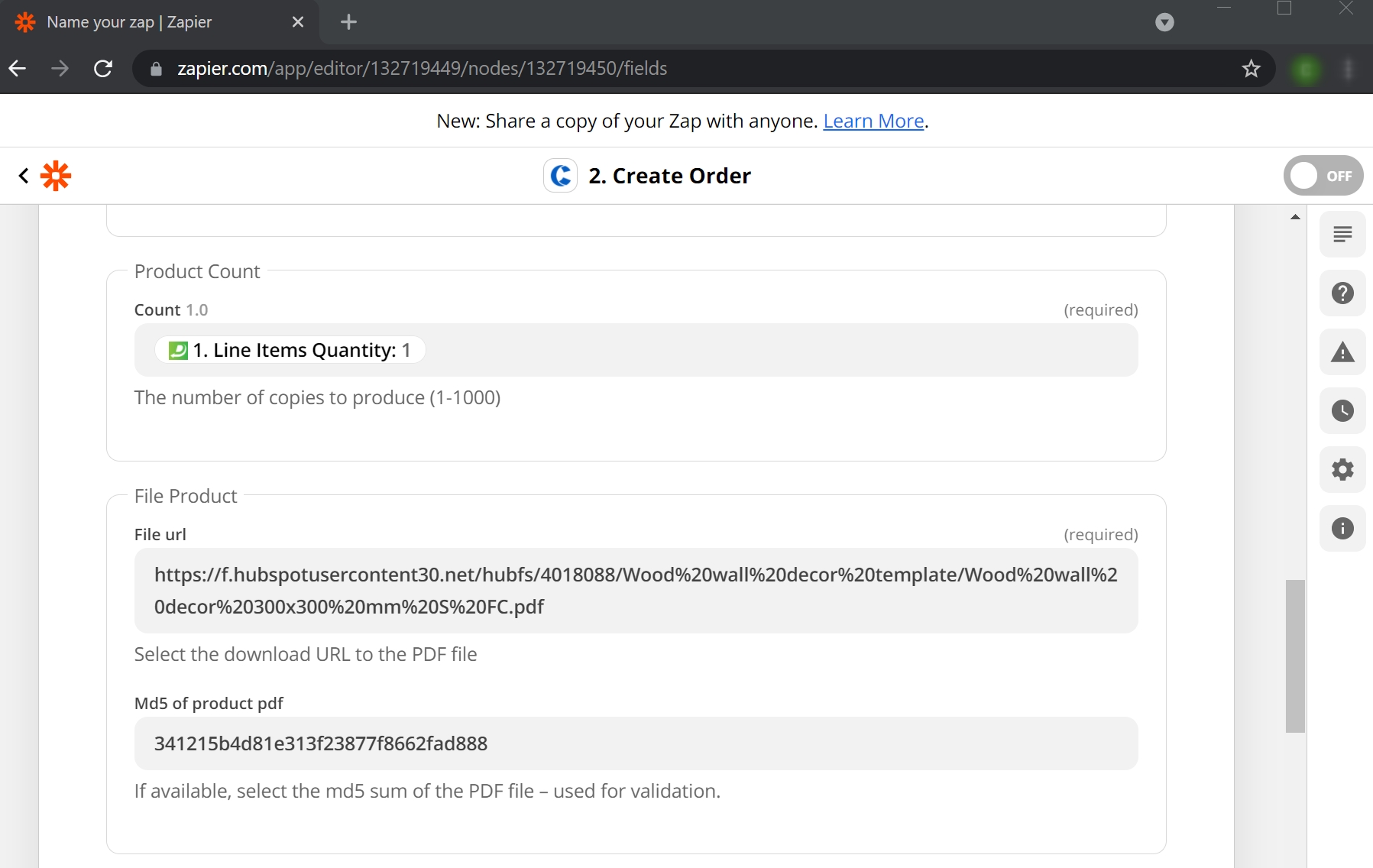Click the File url input field
This screenshot has height=868, width=1373.
(x=636, y=591)
